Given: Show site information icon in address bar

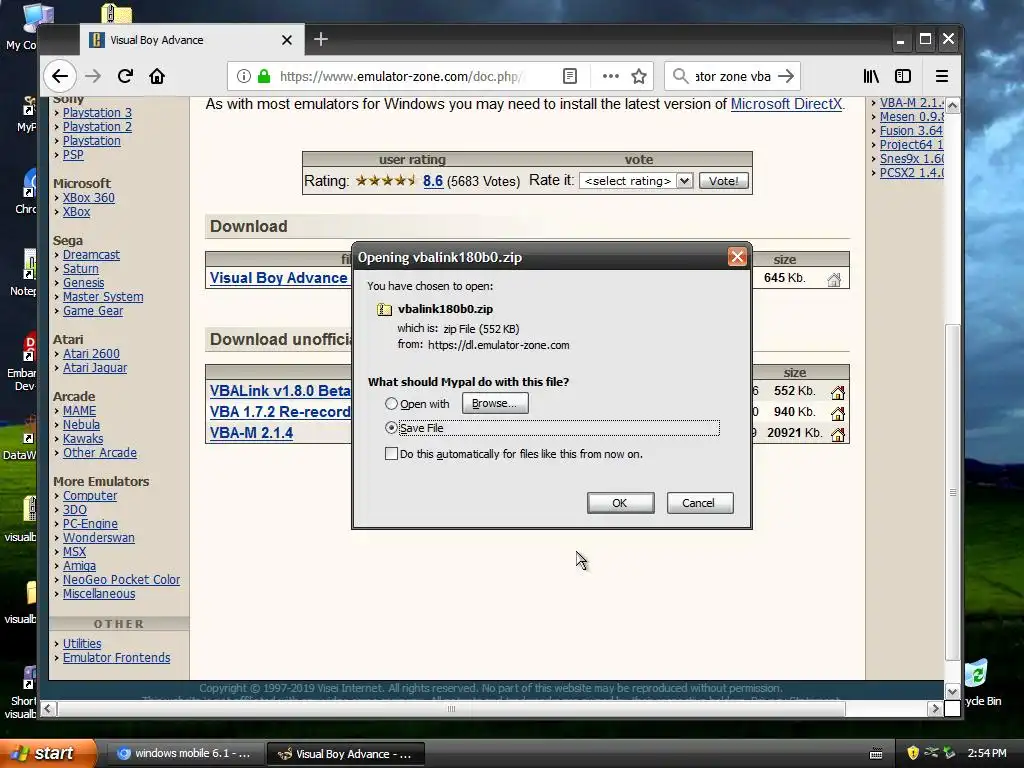Looking at the screenshot, I should (244, 76).
